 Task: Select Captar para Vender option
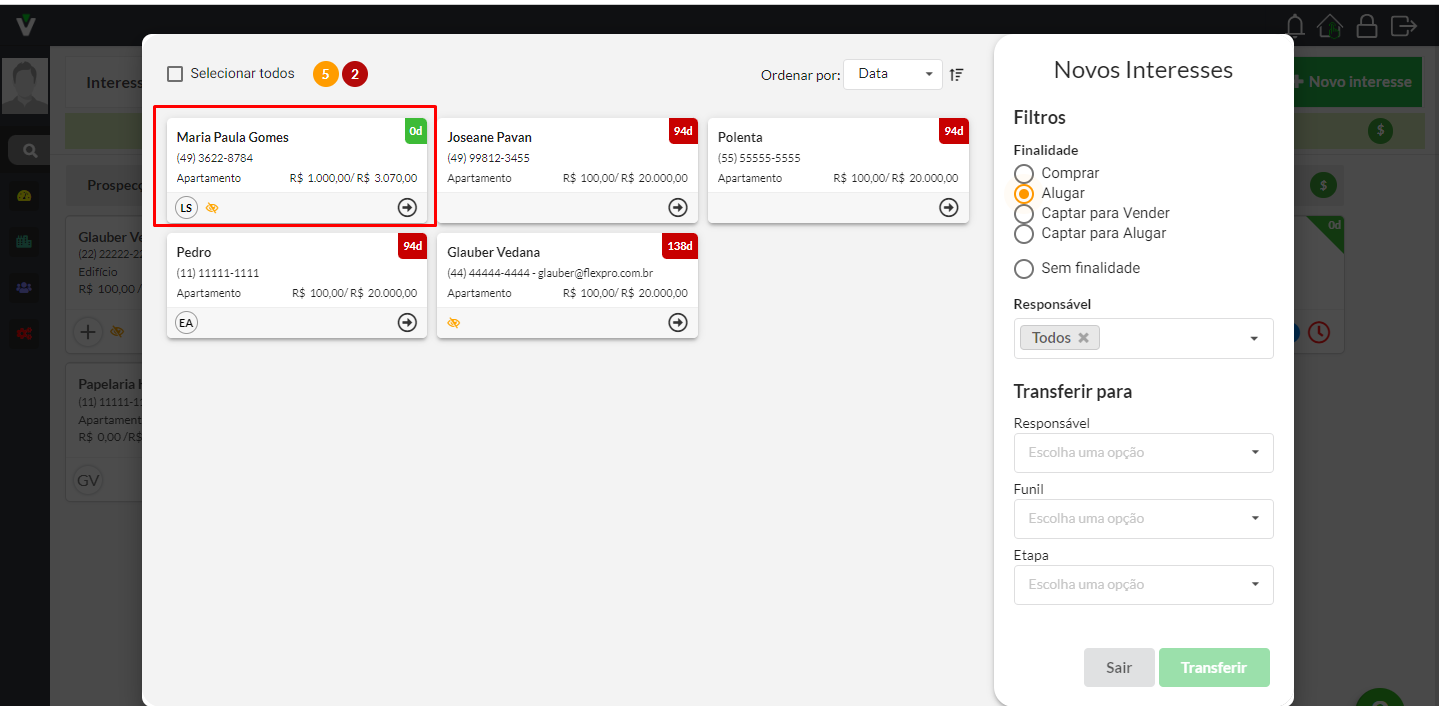[1024, 214]
